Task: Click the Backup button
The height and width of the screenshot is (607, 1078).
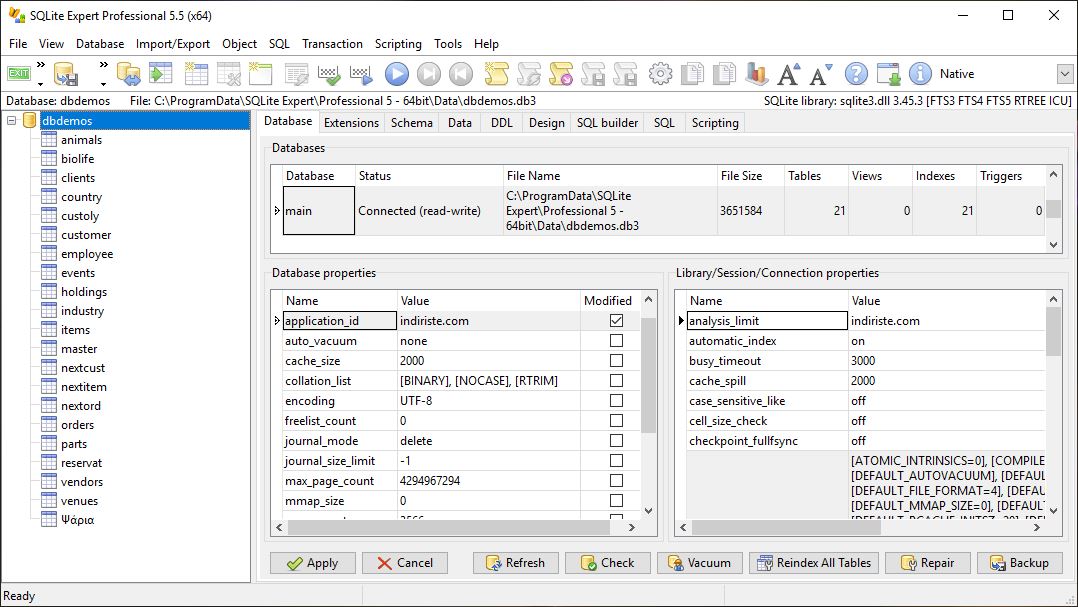Action: (x=1020, y=563)
